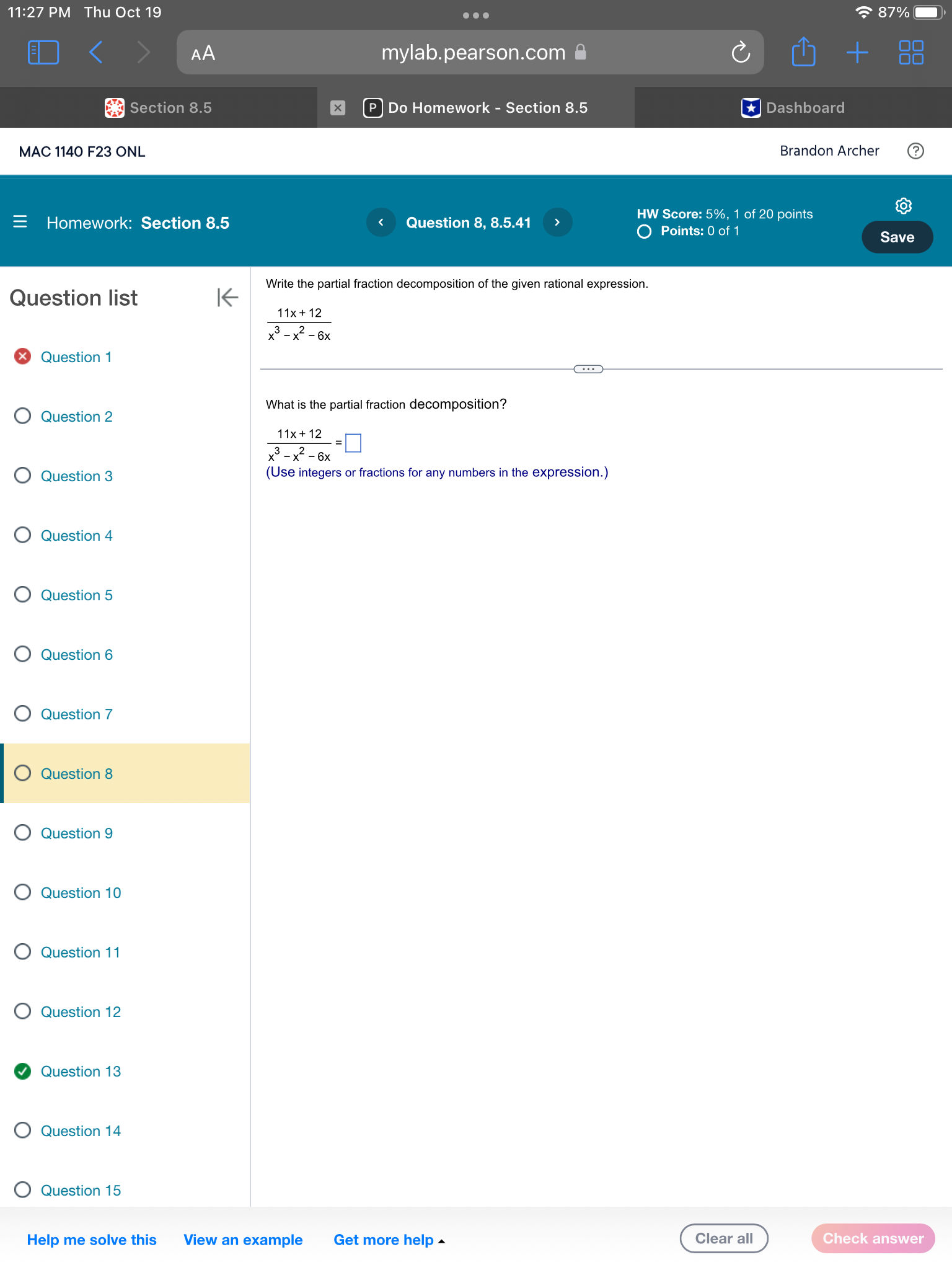Open Question 12 in the list
952x1270 pixels.
point(81,1012)
